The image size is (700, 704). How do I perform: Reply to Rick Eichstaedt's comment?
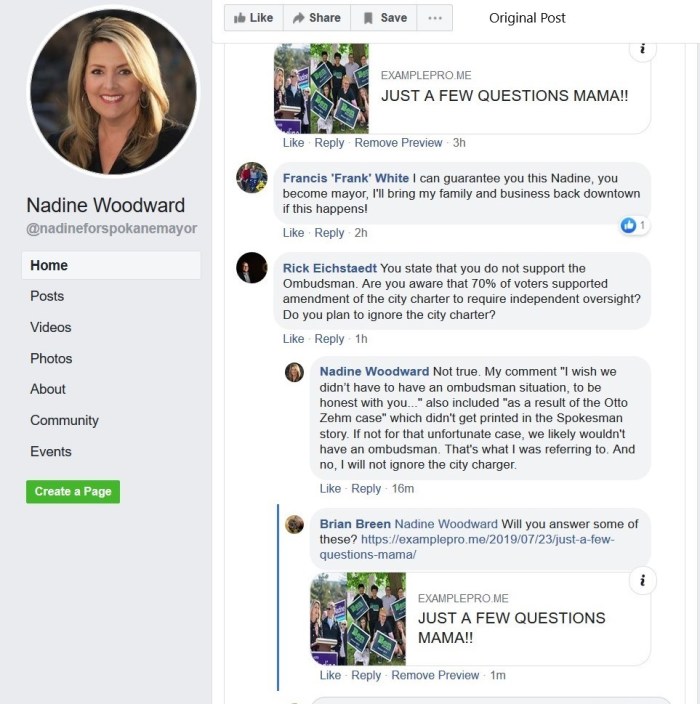[x=329, y=339]
